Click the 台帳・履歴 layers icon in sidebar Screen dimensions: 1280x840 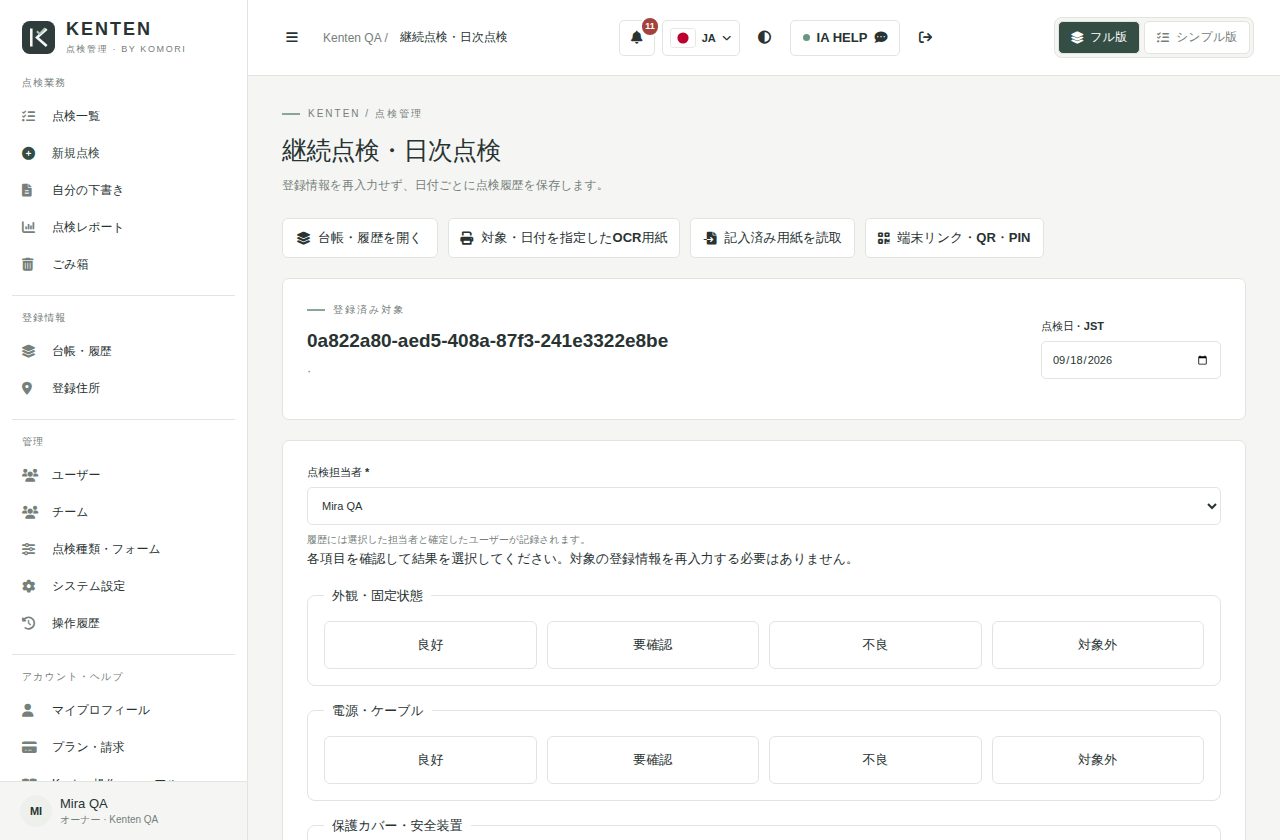point(28,351)
